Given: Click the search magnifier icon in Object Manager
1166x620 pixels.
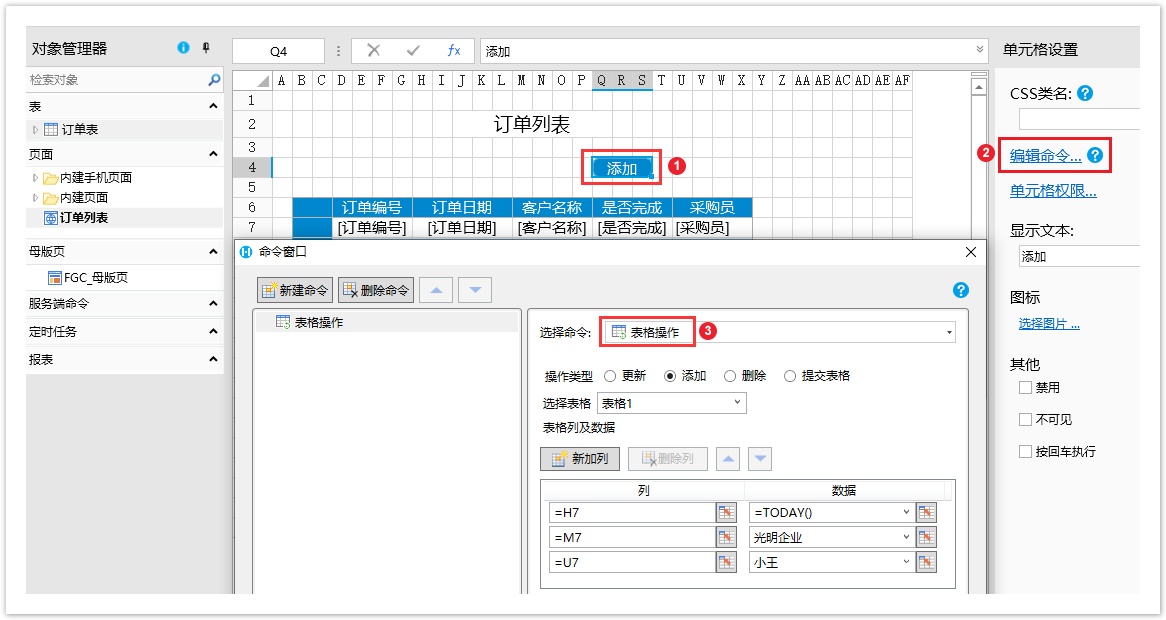Looking at the screenshot, I should coord(214,80).
